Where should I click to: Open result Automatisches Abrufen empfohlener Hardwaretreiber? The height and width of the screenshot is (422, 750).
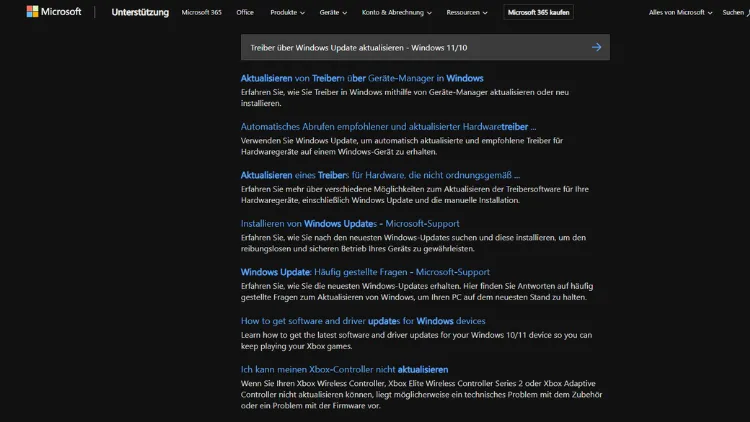coord(388,127)
